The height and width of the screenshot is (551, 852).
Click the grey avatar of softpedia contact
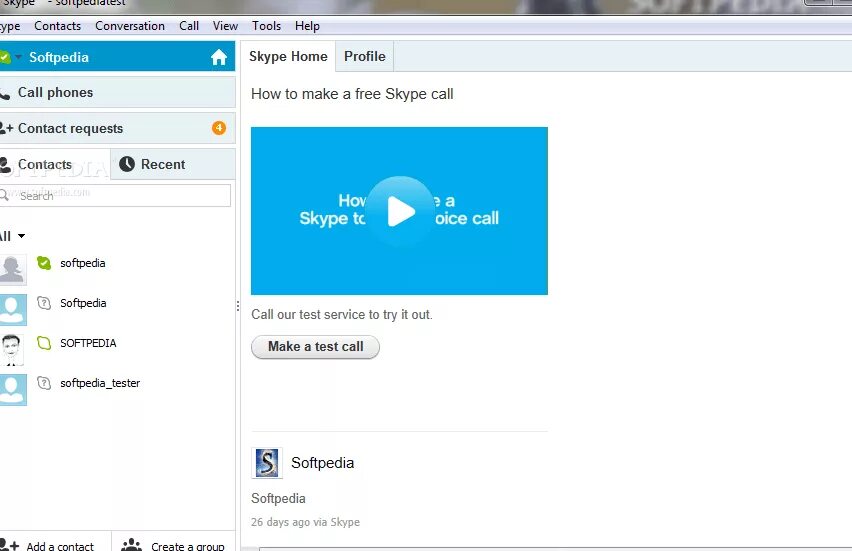click(12, 270)
